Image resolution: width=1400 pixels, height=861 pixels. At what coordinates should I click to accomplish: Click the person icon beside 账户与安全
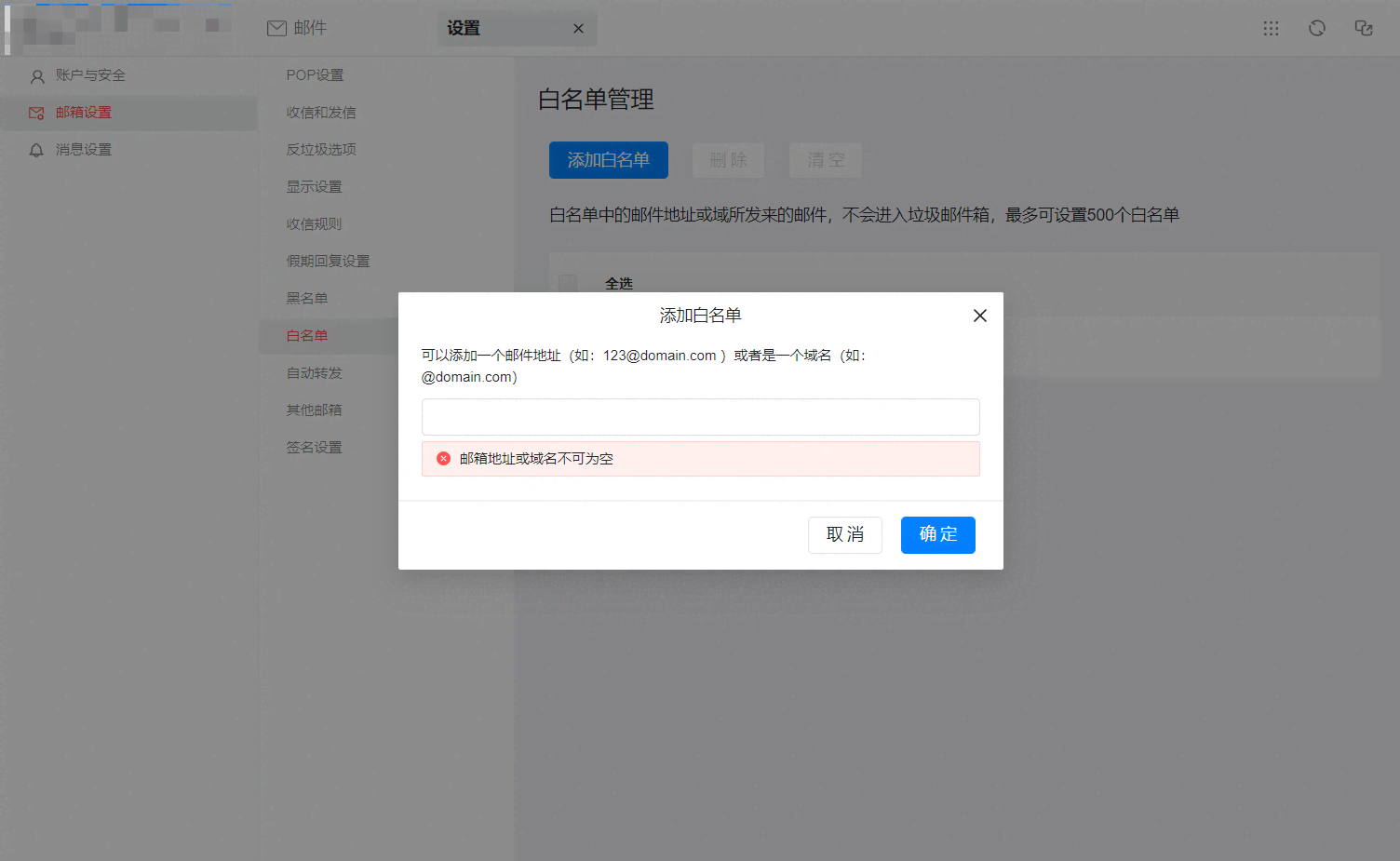(x=37, y=76)
